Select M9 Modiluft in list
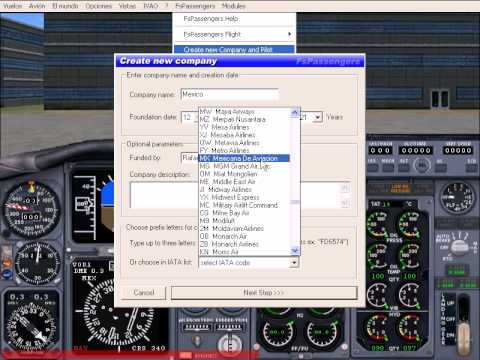Viewport: 480px width, 360px height. pos(245,221)
